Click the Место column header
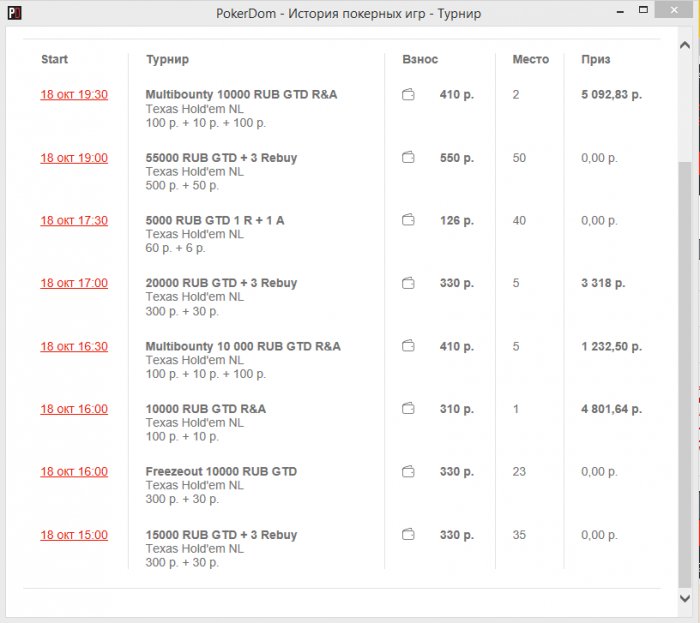This screenshot has width=700, height=623. pyautogui.click(x=531, y=59)
